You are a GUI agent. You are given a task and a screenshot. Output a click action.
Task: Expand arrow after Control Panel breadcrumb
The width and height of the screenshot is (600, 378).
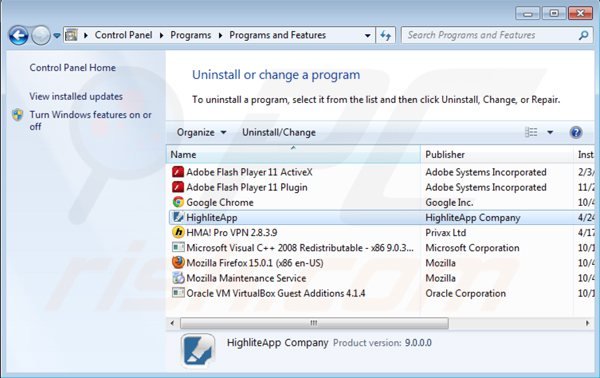161,36
